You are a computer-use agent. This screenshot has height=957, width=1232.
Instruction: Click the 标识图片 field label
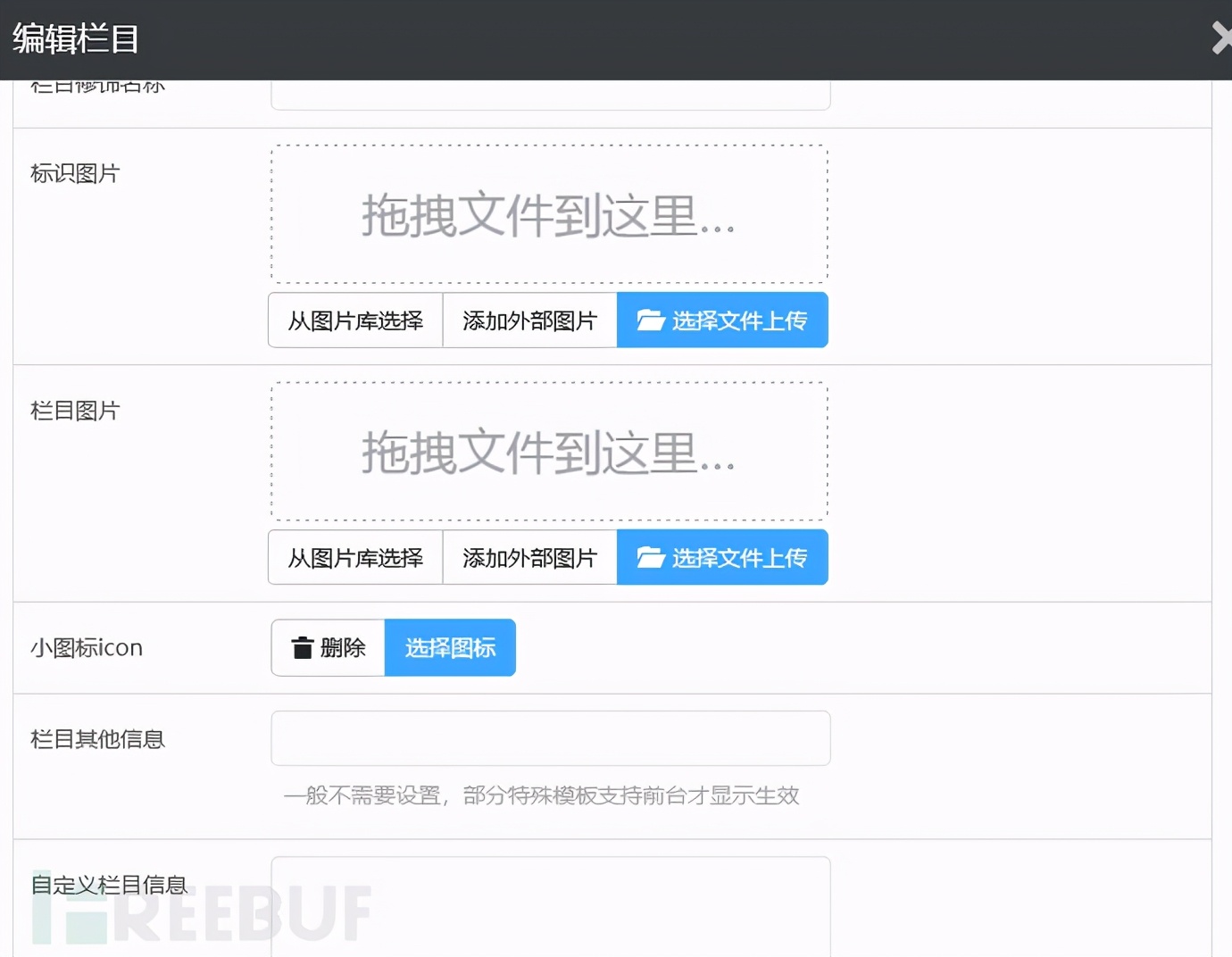(x=76, y=172)
